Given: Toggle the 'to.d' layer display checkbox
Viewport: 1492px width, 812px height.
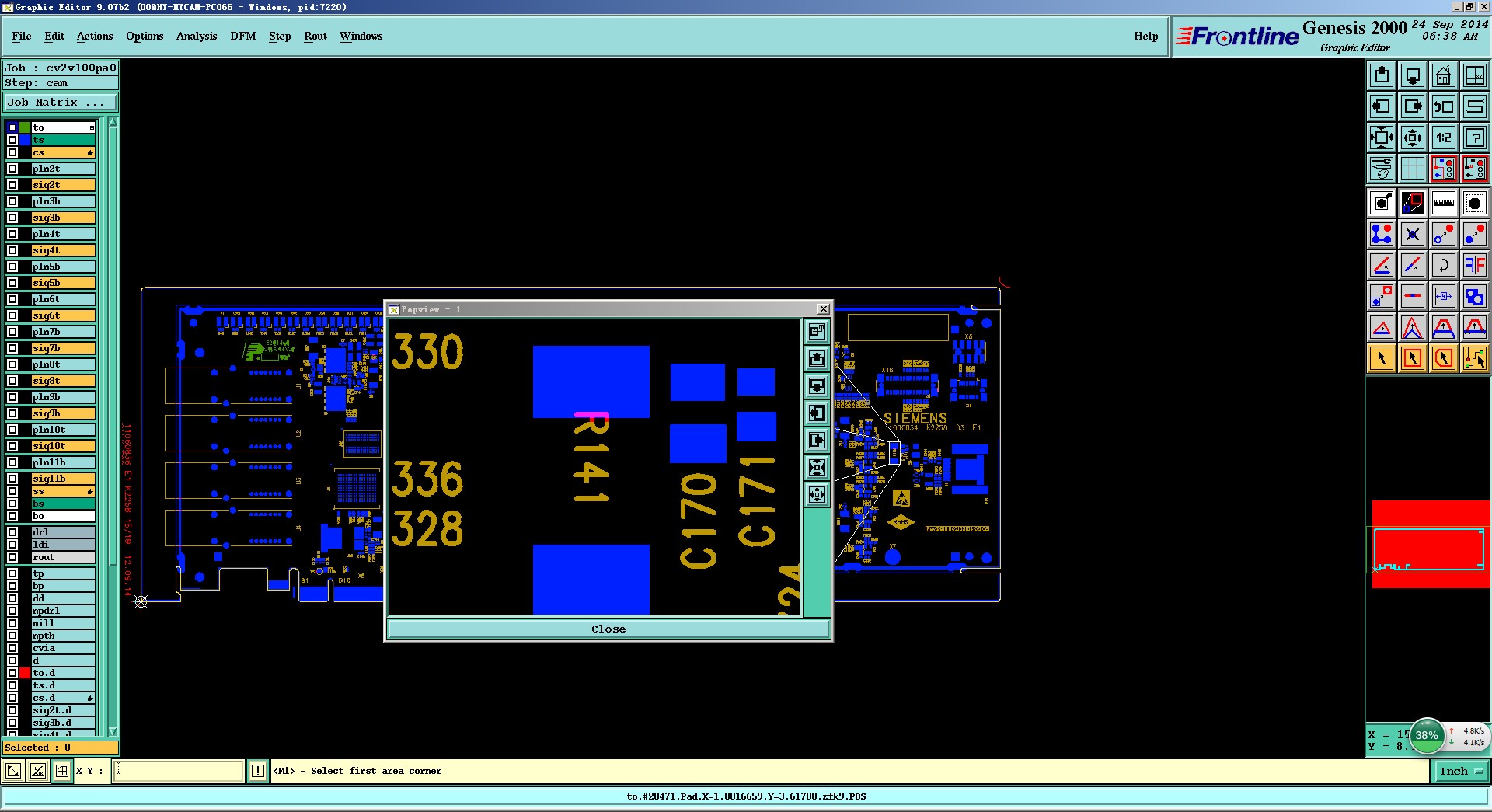Looking at the screenshot, I should (x=12, y=673).
